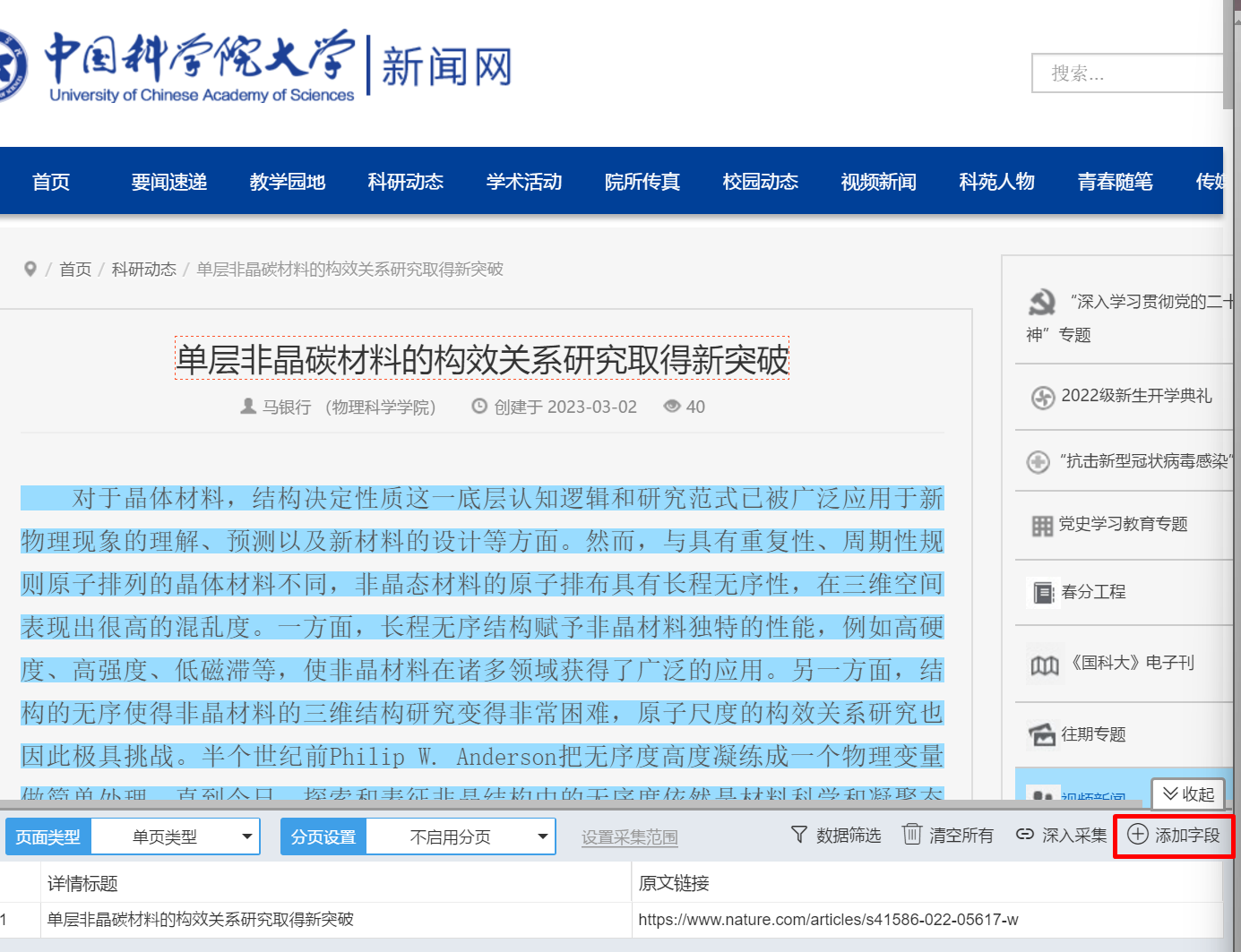Click the grid icon beside 党史学习教育专题

[1042, 526]
